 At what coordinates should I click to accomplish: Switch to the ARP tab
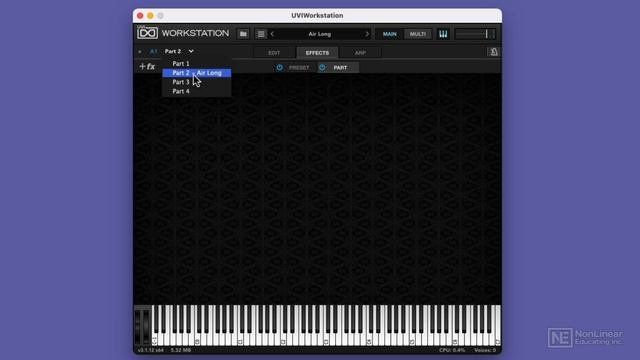click(360, 53)
